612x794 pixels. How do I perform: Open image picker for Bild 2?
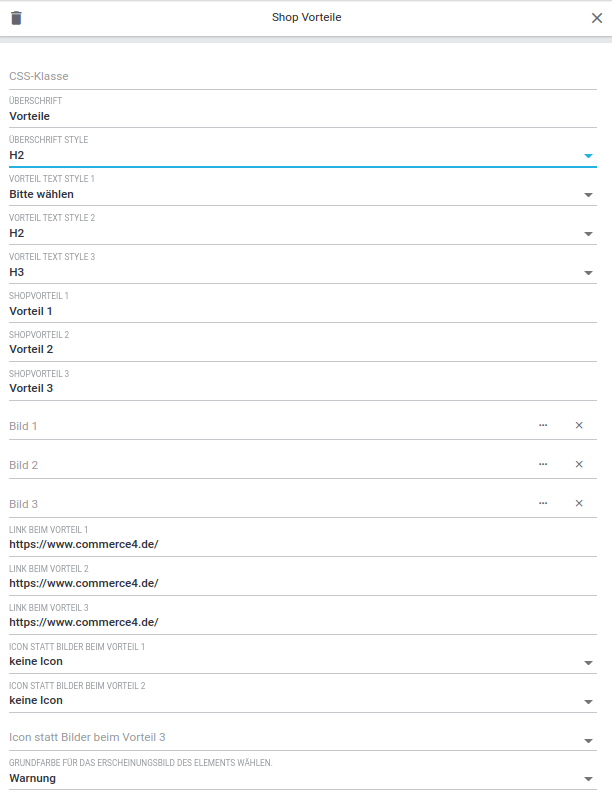coord(543,464)
